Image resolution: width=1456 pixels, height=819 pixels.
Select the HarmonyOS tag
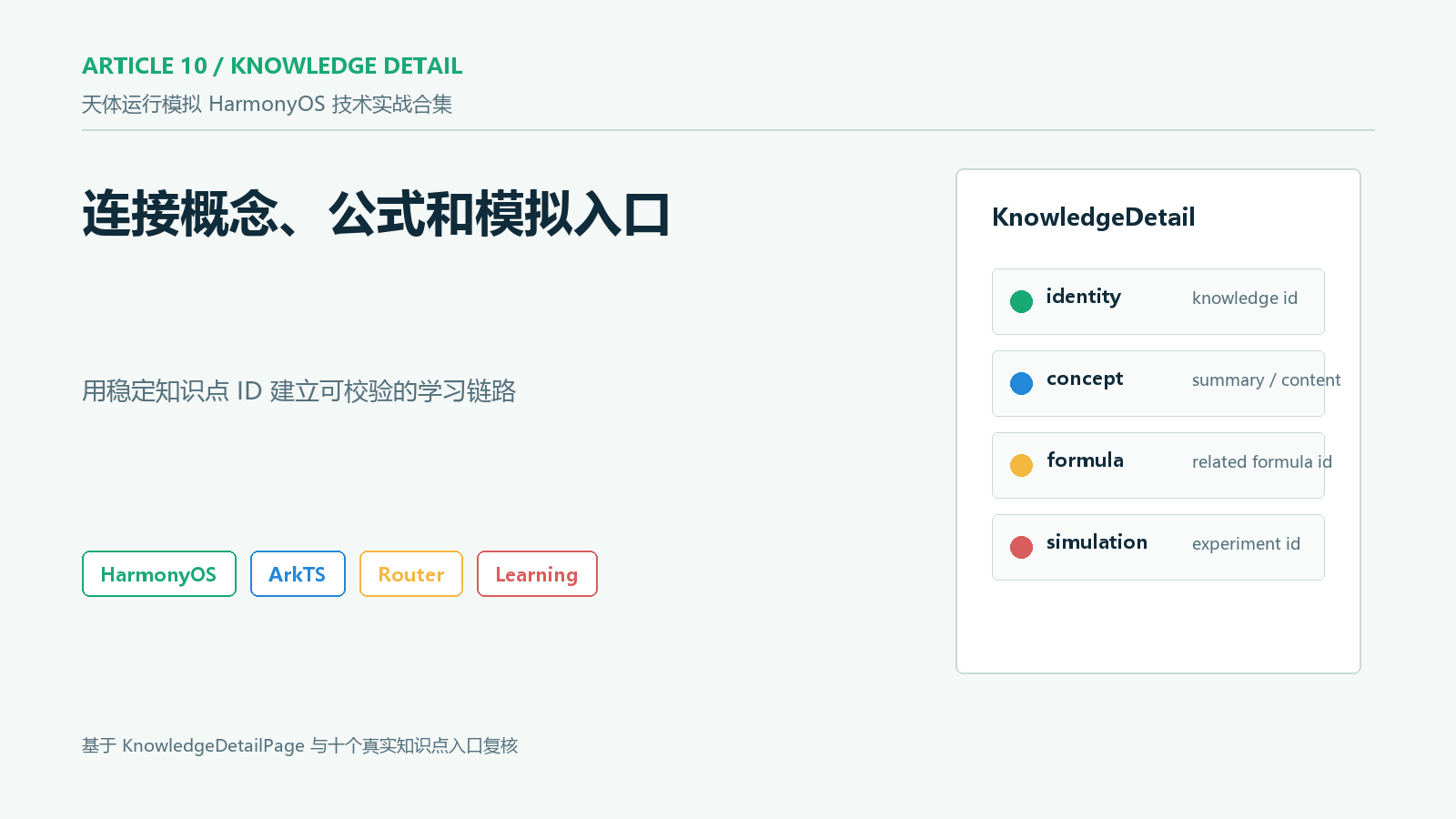click(159, 574)
